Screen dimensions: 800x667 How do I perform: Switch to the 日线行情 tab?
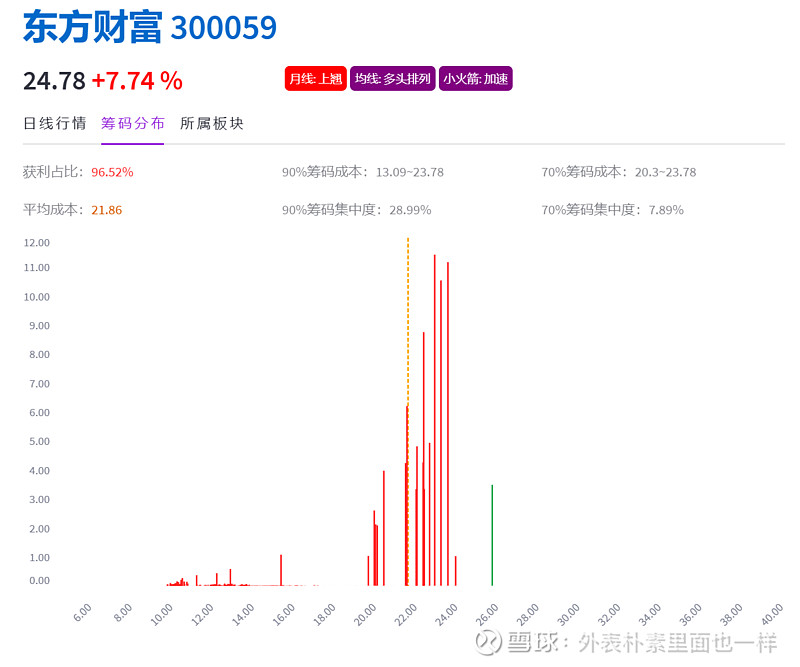(x=55, y=123)
